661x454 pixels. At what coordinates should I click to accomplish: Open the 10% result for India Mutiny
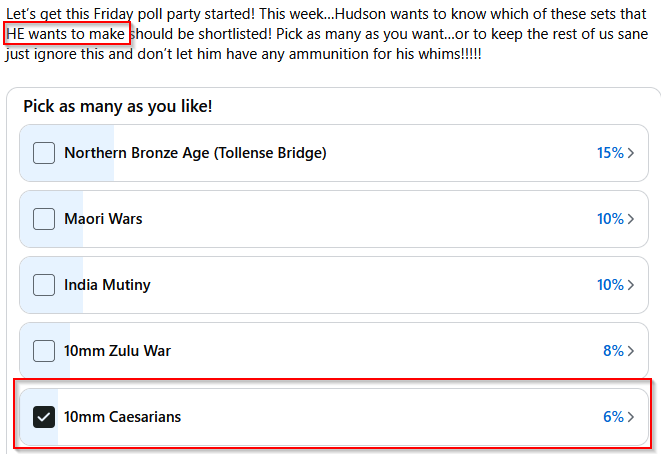click(x=609, y=285)
